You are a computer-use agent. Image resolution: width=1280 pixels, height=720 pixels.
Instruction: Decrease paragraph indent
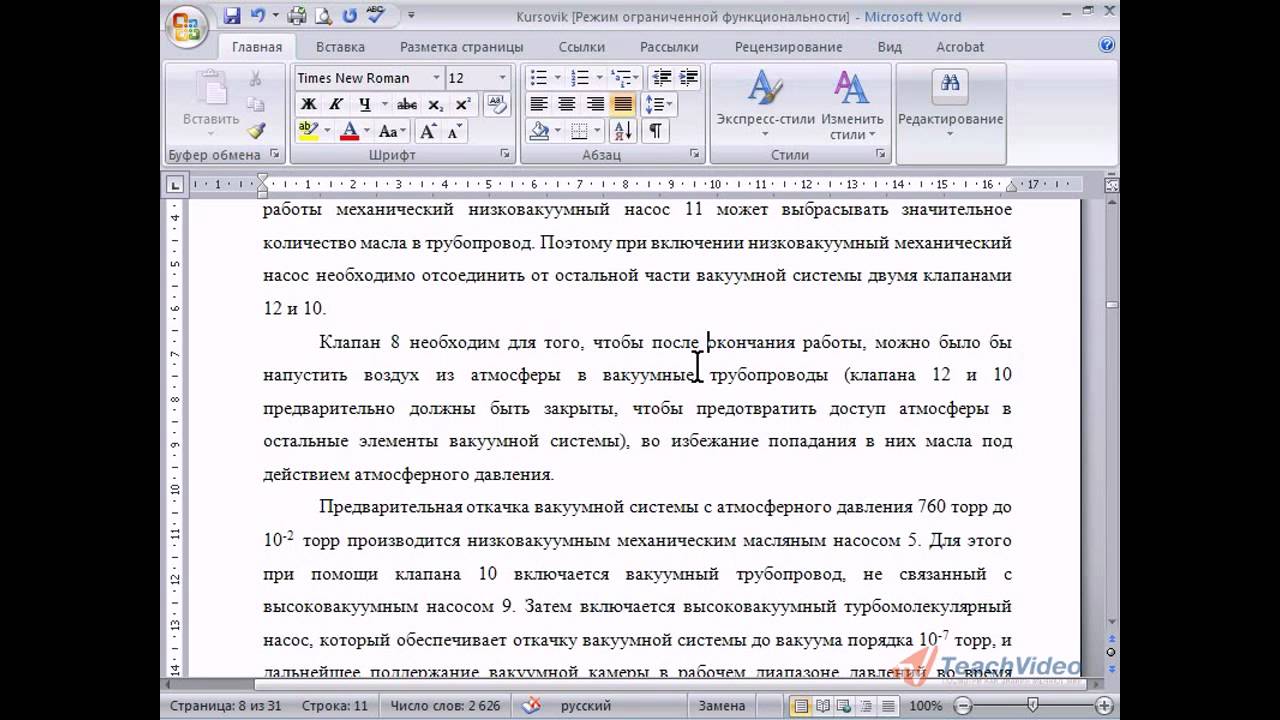pos(661,78)
